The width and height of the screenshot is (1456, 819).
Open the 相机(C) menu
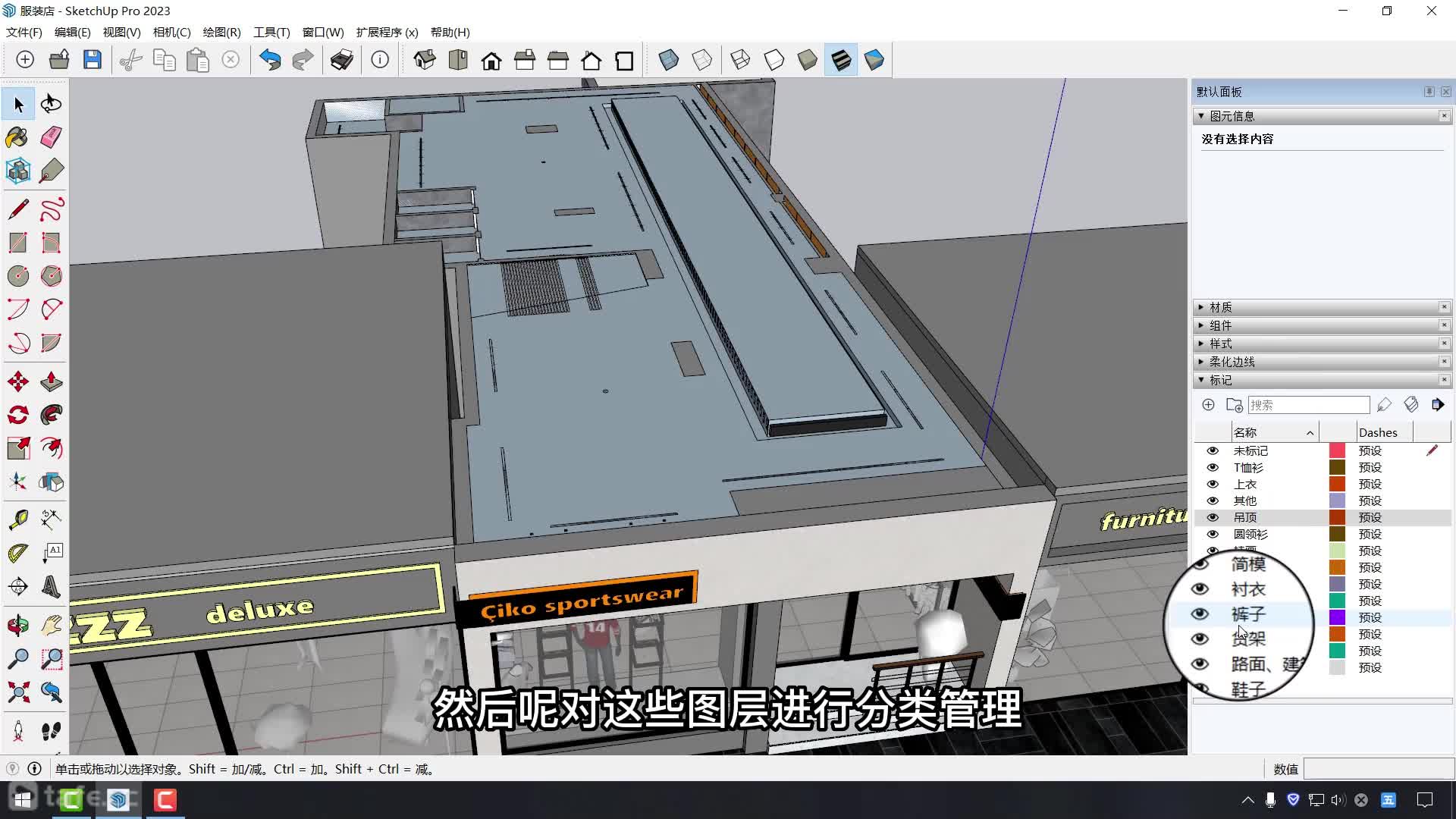(172, 33)
